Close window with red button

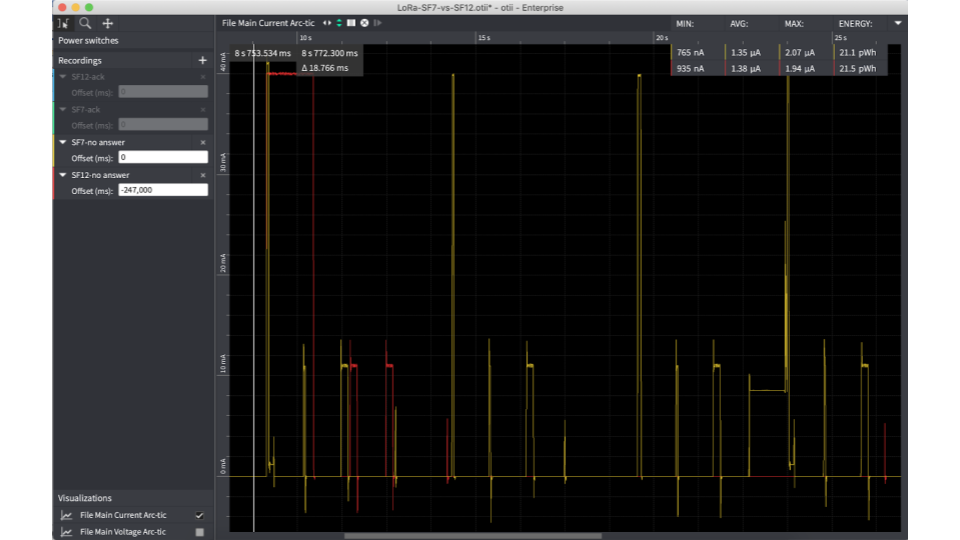pos(62,7)
